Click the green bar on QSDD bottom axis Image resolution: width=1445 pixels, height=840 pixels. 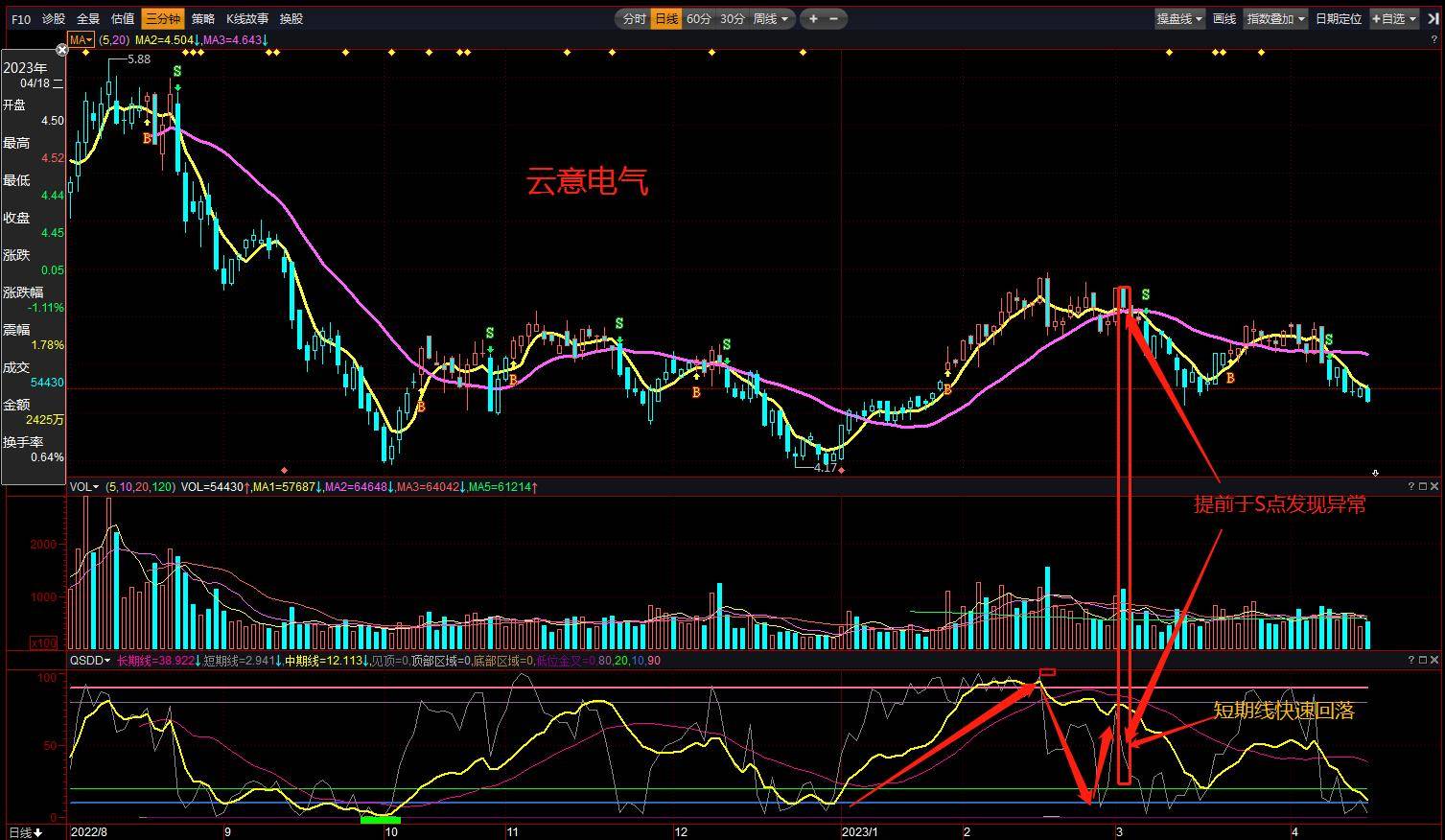coord(381,819)
